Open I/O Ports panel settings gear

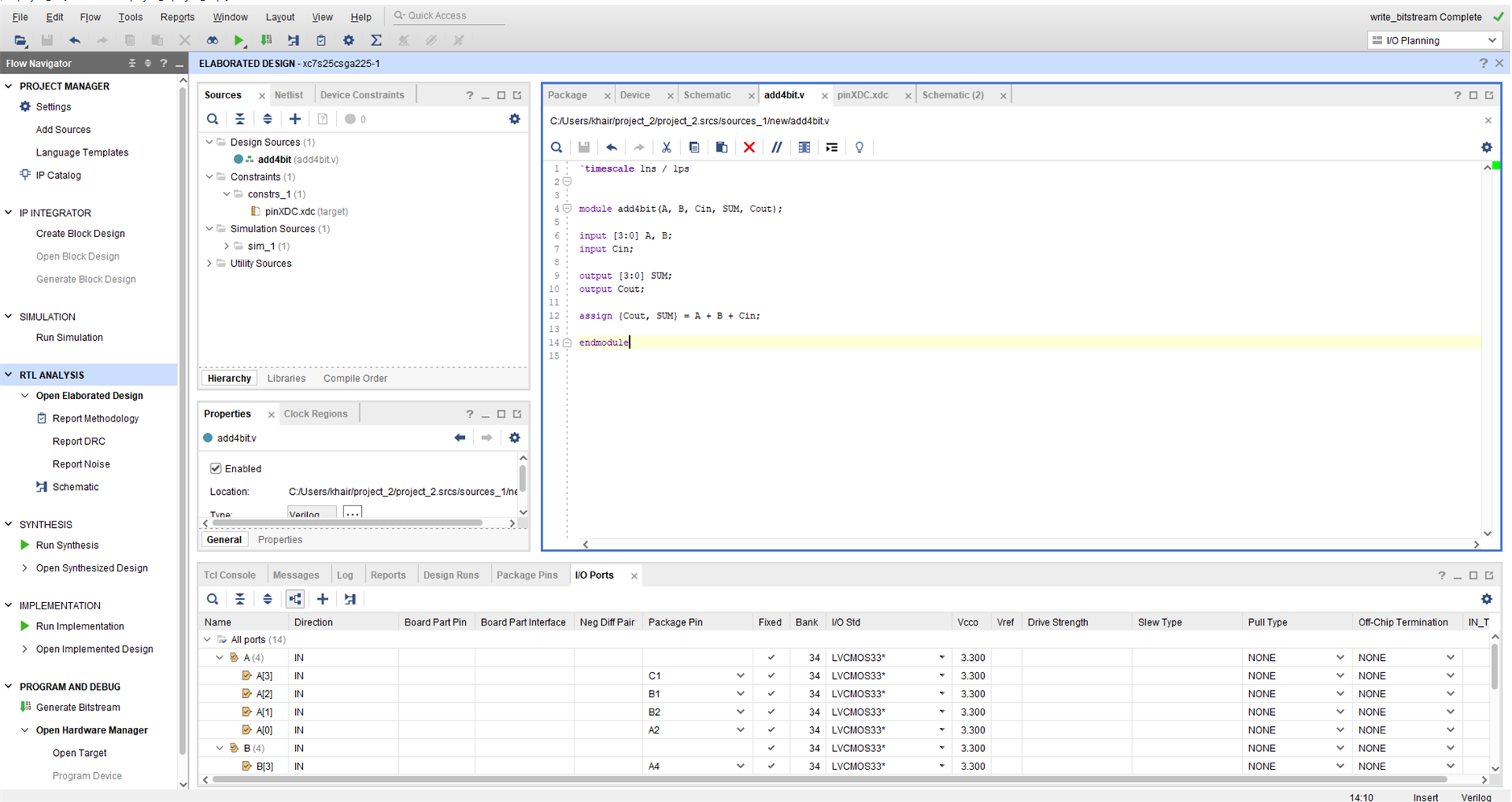point(1487,600)
